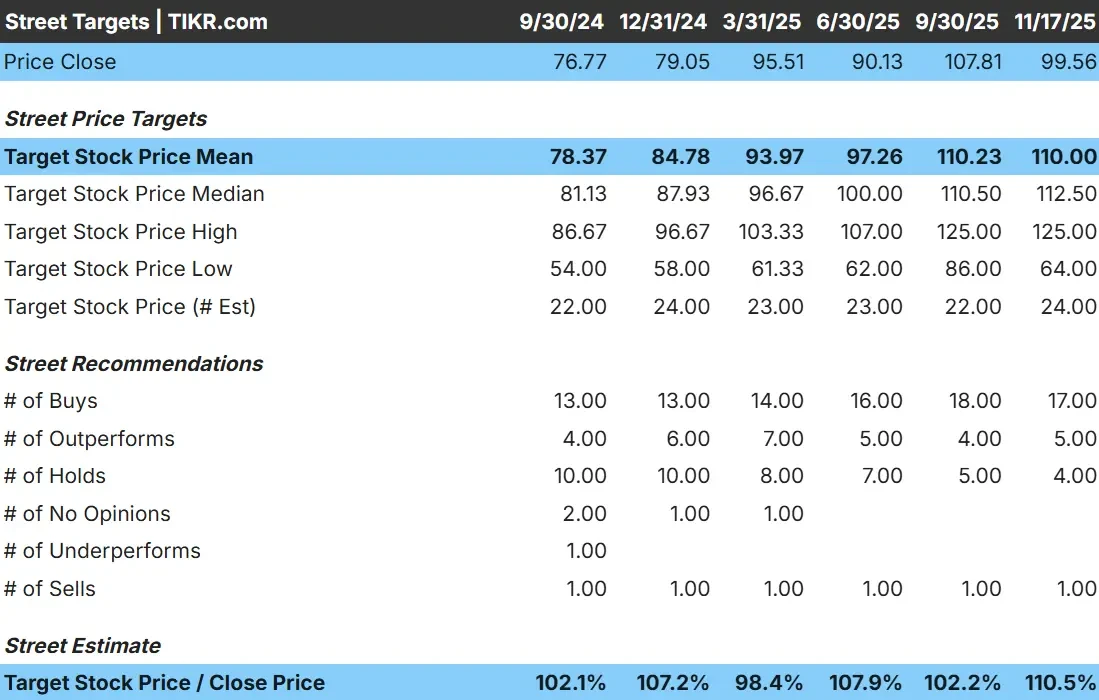Select the Street Price Targets section heading
The height and width of the screenshot is (700, 1099).
coord(106,118)
